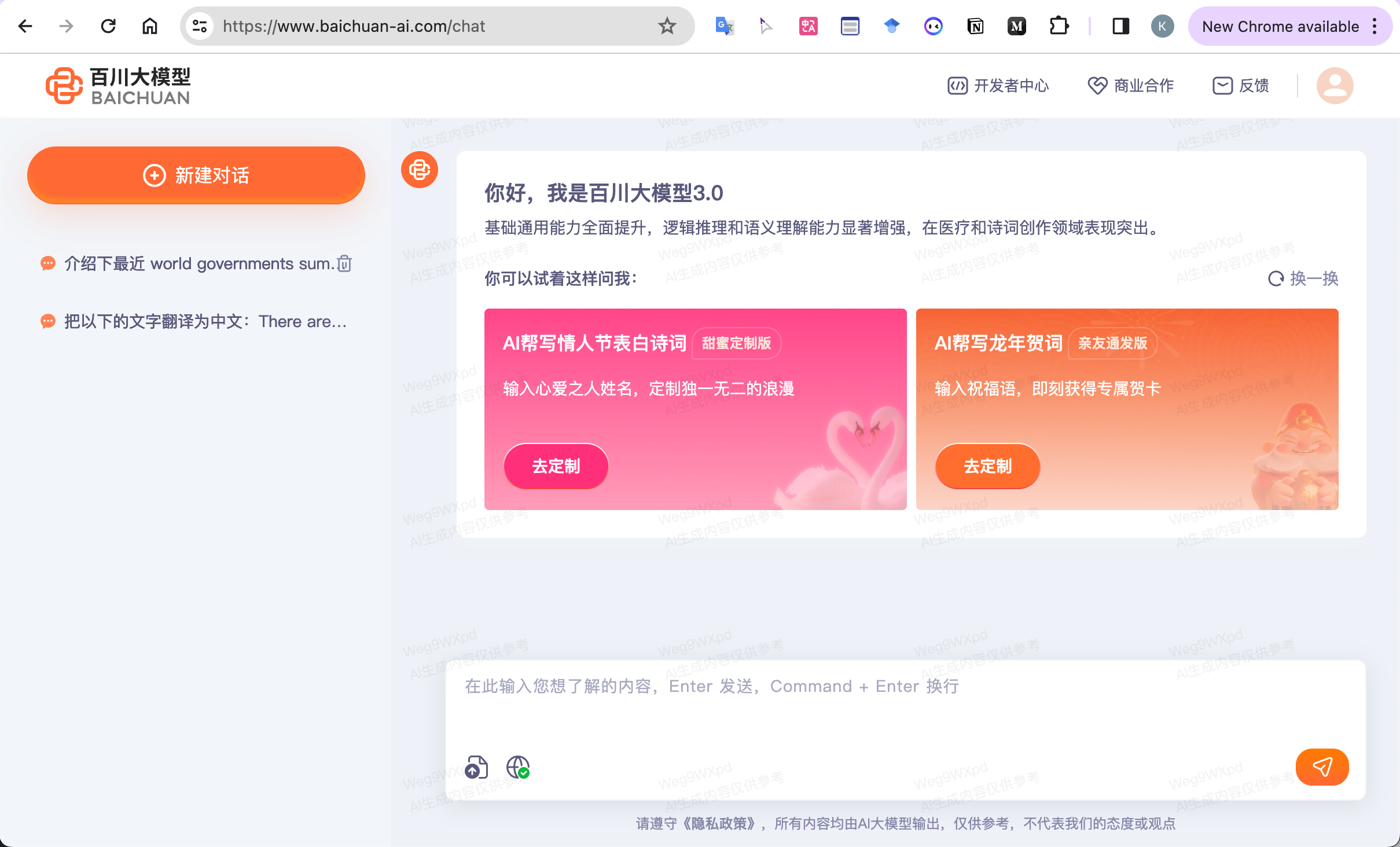1400x847 pixels.
Task: Open the cursor pointer extension
Action: pos(766,26)
